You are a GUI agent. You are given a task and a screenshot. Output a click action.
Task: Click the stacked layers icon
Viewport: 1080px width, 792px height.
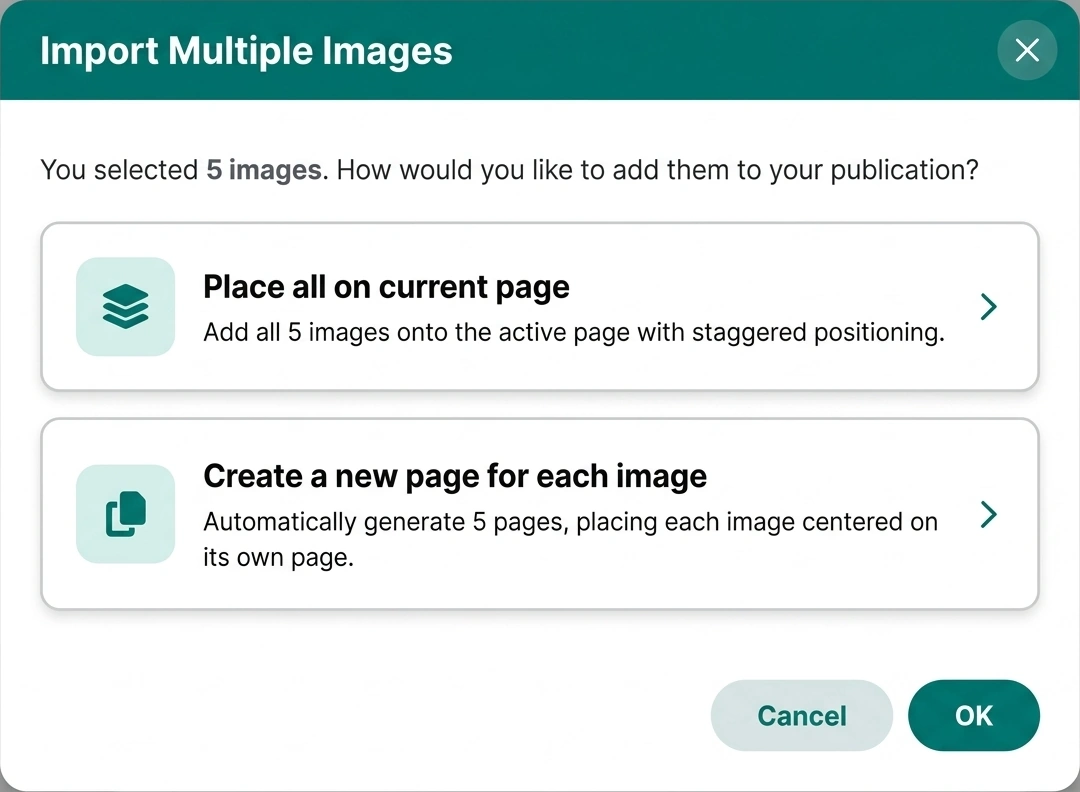(125, 306)
